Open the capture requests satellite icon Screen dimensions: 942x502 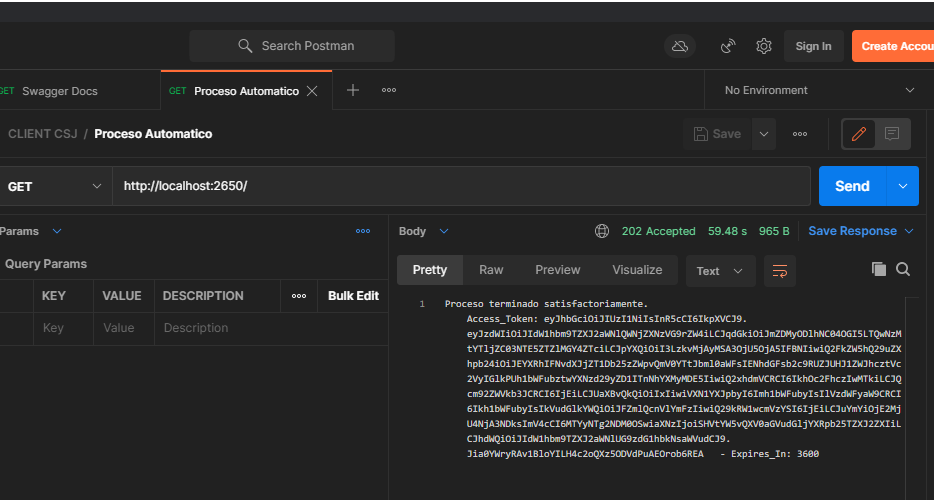(728, 46)
